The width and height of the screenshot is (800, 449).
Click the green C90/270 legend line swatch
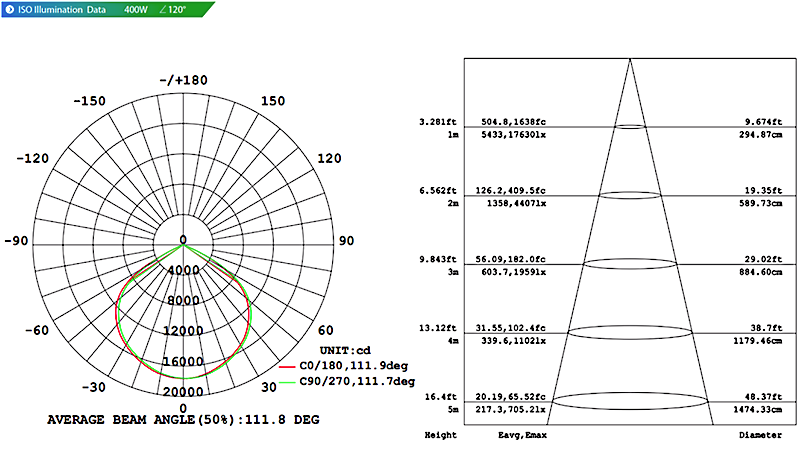point(287,382)
